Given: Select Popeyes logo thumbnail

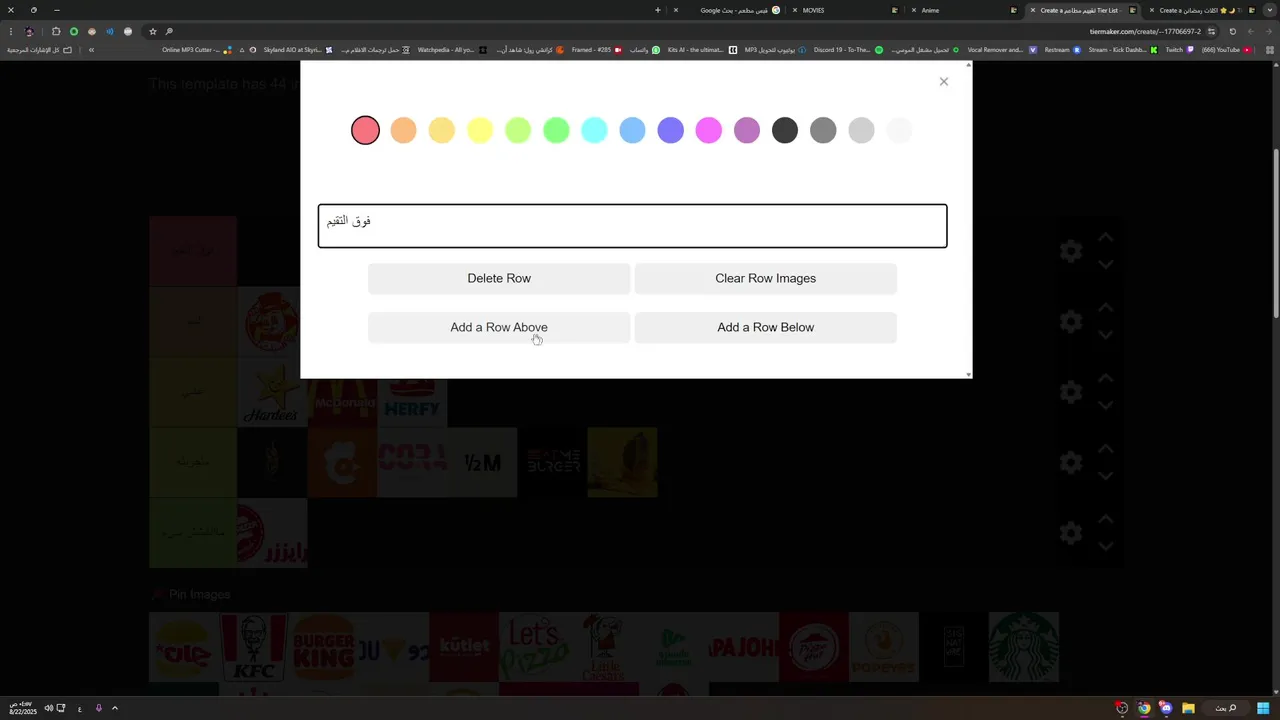Looking at the screenshot, I should click(884, 647).
